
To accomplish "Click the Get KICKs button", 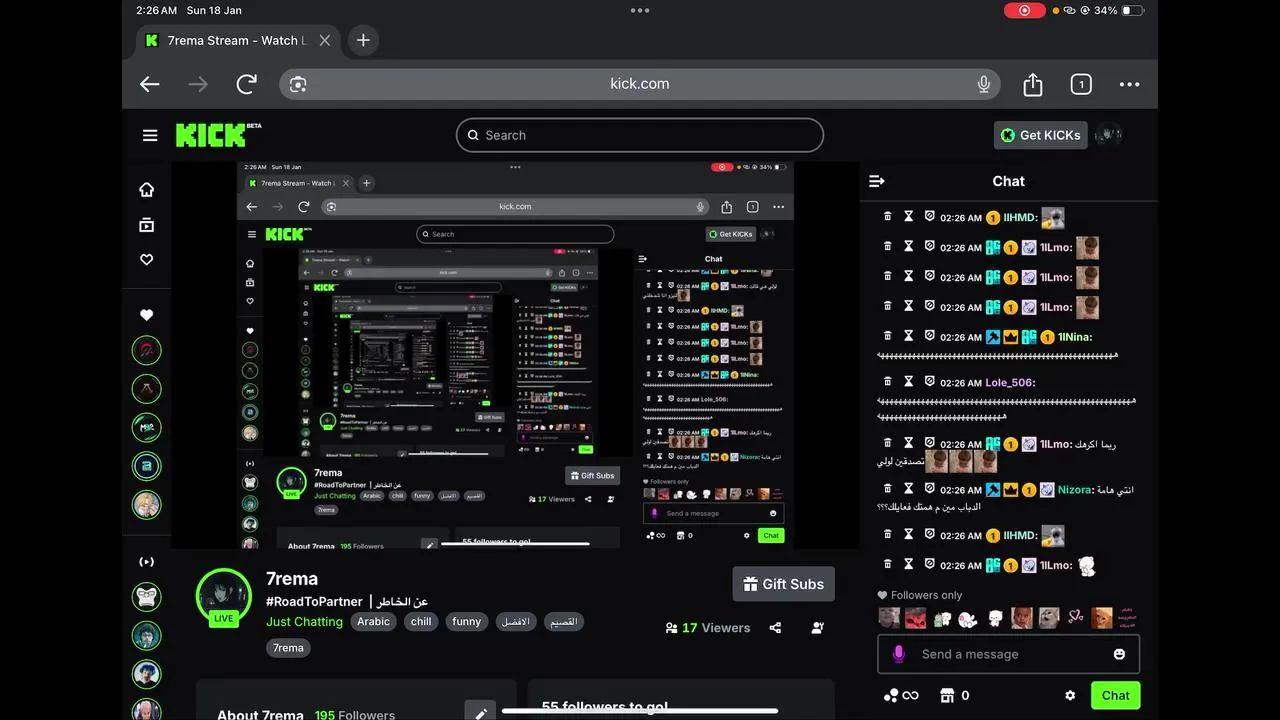I will [x=1040, y=135].
